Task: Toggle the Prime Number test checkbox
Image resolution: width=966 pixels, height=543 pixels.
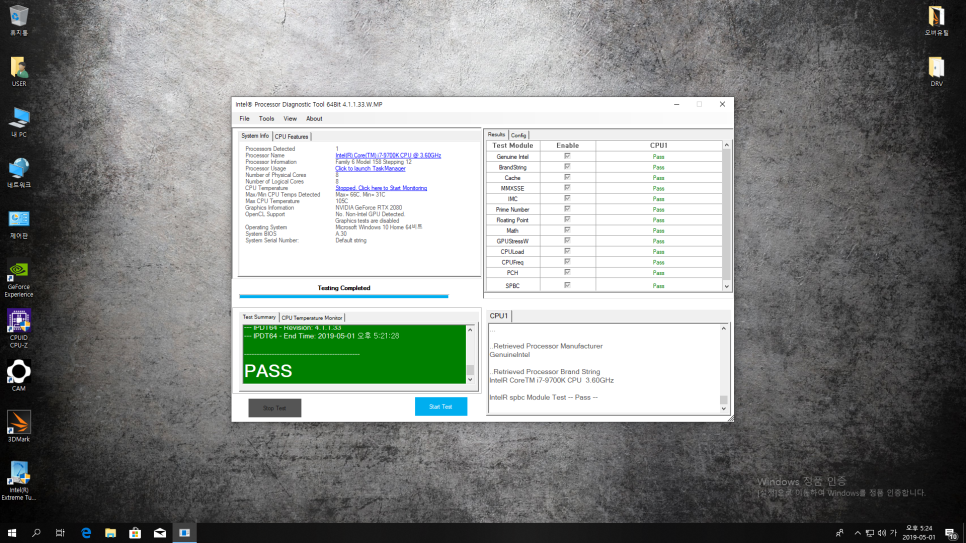Action: (567, 209)
